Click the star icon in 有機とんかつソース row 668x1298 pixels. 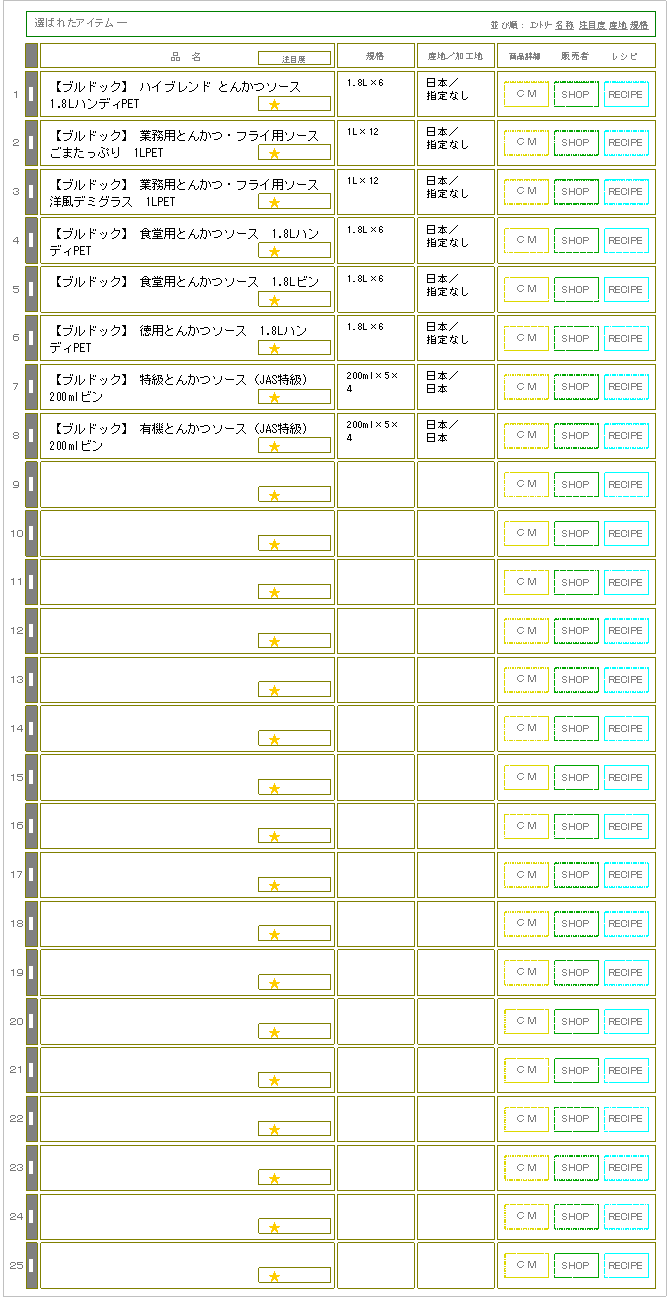pos(274,447)
